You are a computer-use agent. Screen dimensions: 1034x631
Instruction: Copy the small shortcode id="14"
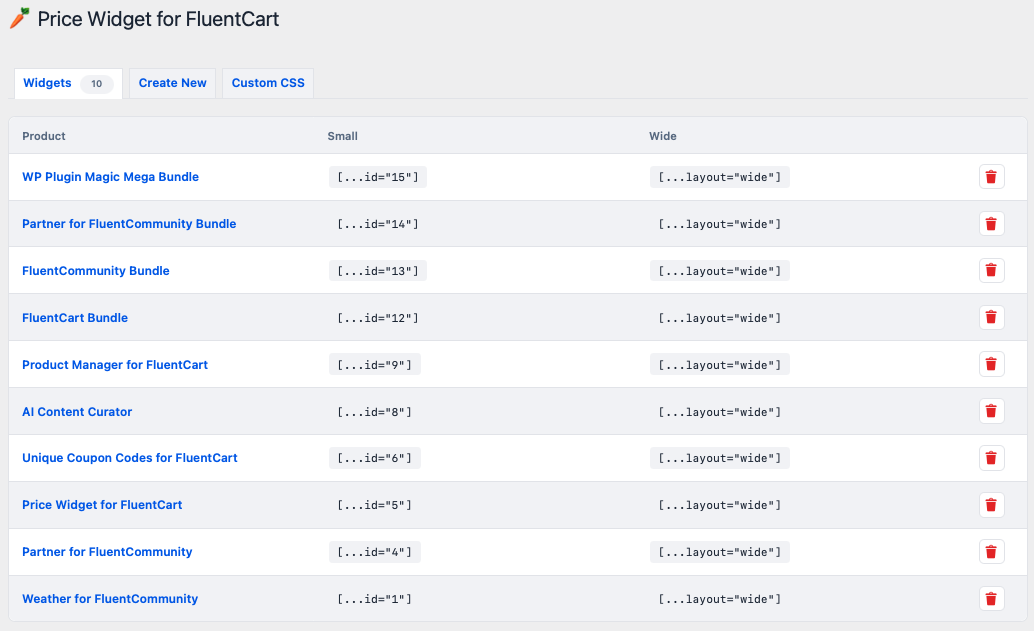pyautogui.click(x=378, y=224)
